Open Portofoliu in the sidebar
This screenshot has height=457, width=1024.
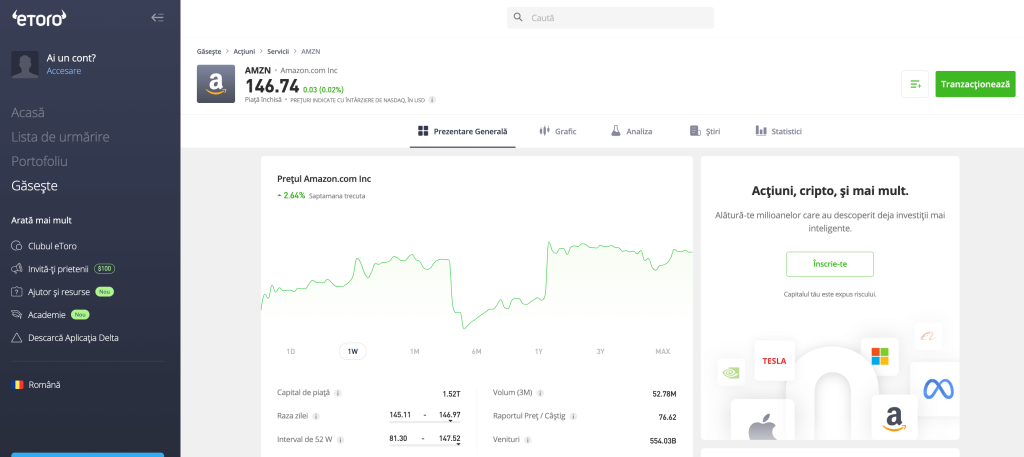tap(39, 161)
